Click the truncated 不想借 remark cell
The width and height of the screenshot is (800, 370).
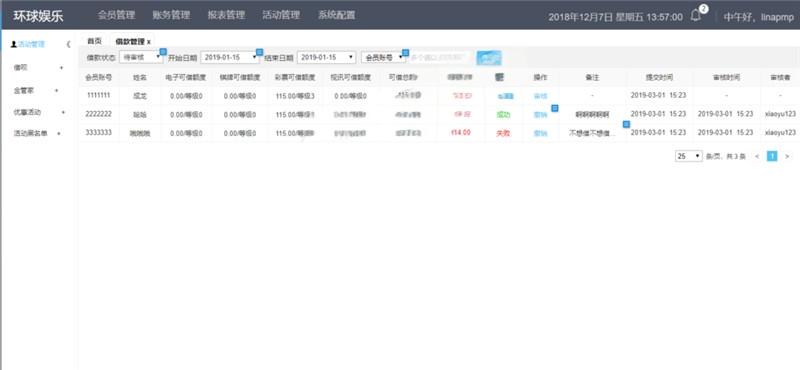pos(592,133)
